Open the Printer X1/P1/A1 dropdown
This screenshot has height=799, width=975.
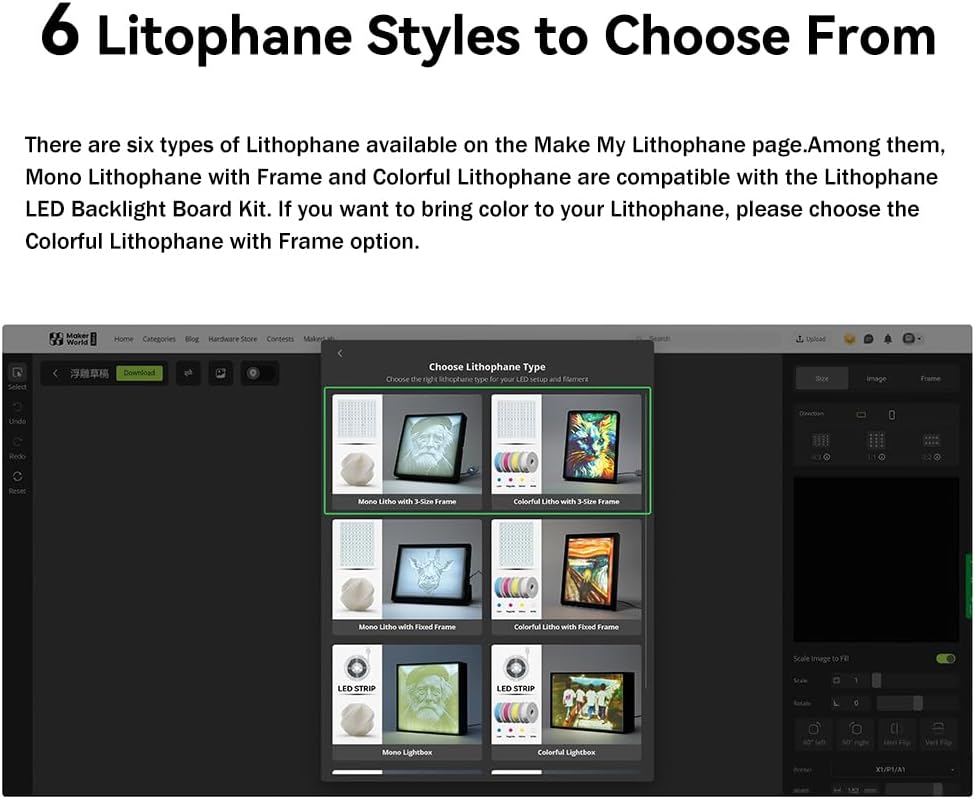coord(894,770)
